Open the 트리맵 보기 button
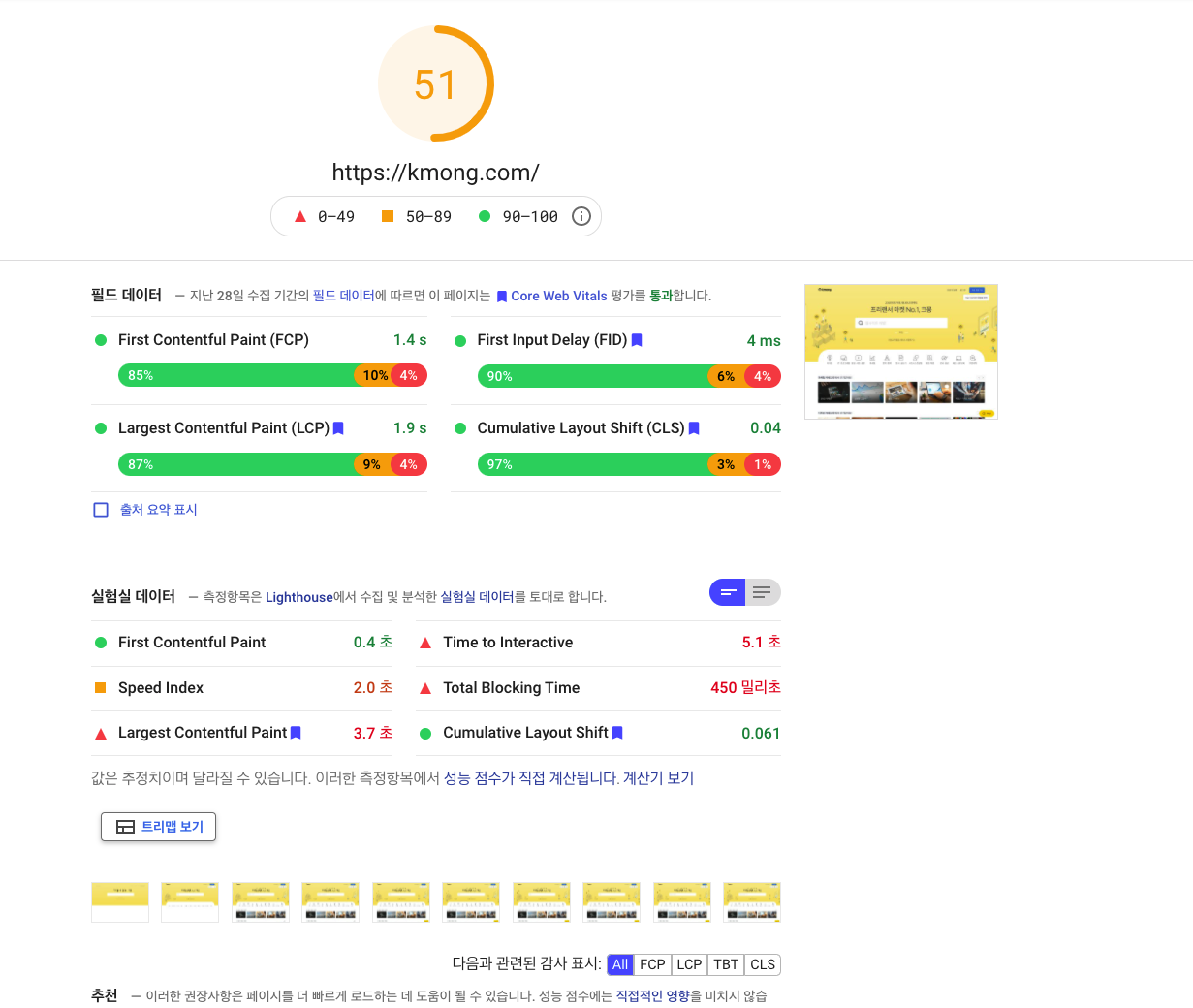Viewport: 1193px width, 1008px height. pos(159,827)
